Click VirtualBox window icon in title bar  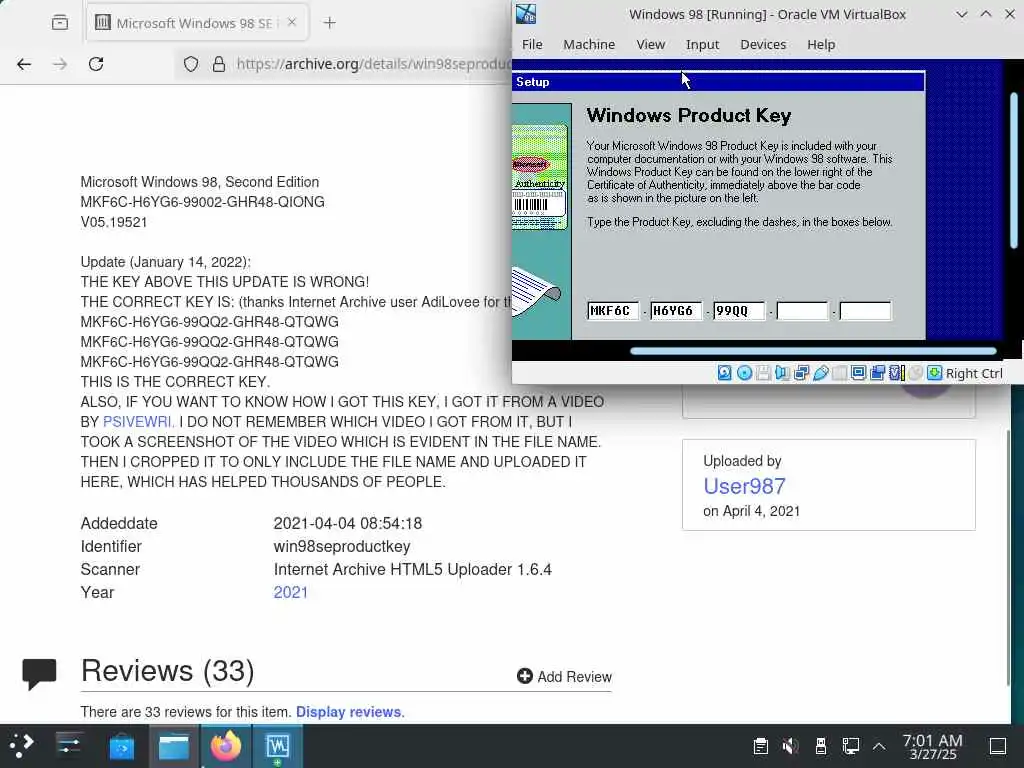526,14
